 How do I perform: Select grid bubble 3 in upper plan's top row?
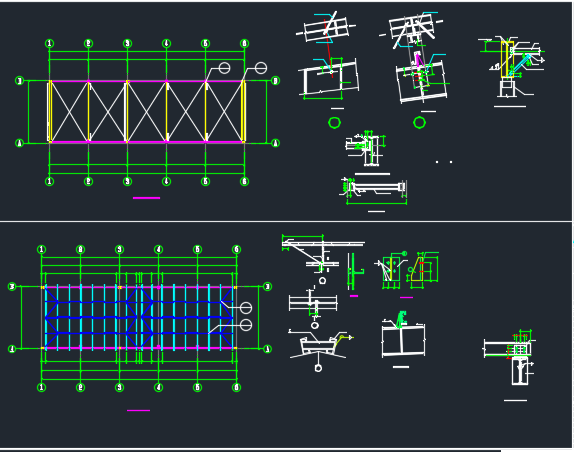coord(127,44)
